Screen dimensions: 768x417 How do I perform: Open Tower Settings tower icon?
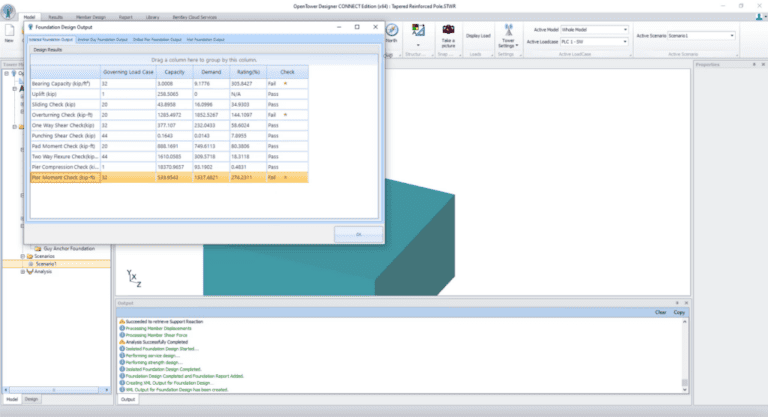pos(508,30)
